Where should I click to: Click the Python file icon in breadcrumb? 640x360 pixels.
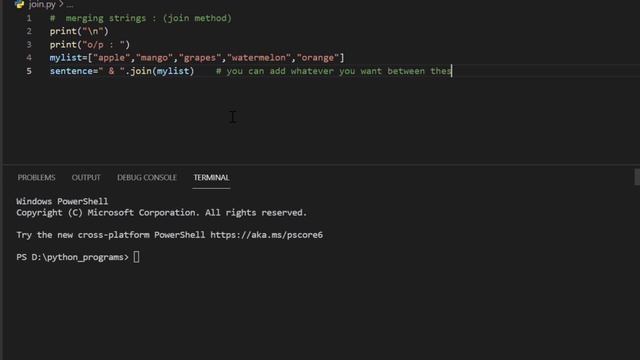[x=19, y=4]
